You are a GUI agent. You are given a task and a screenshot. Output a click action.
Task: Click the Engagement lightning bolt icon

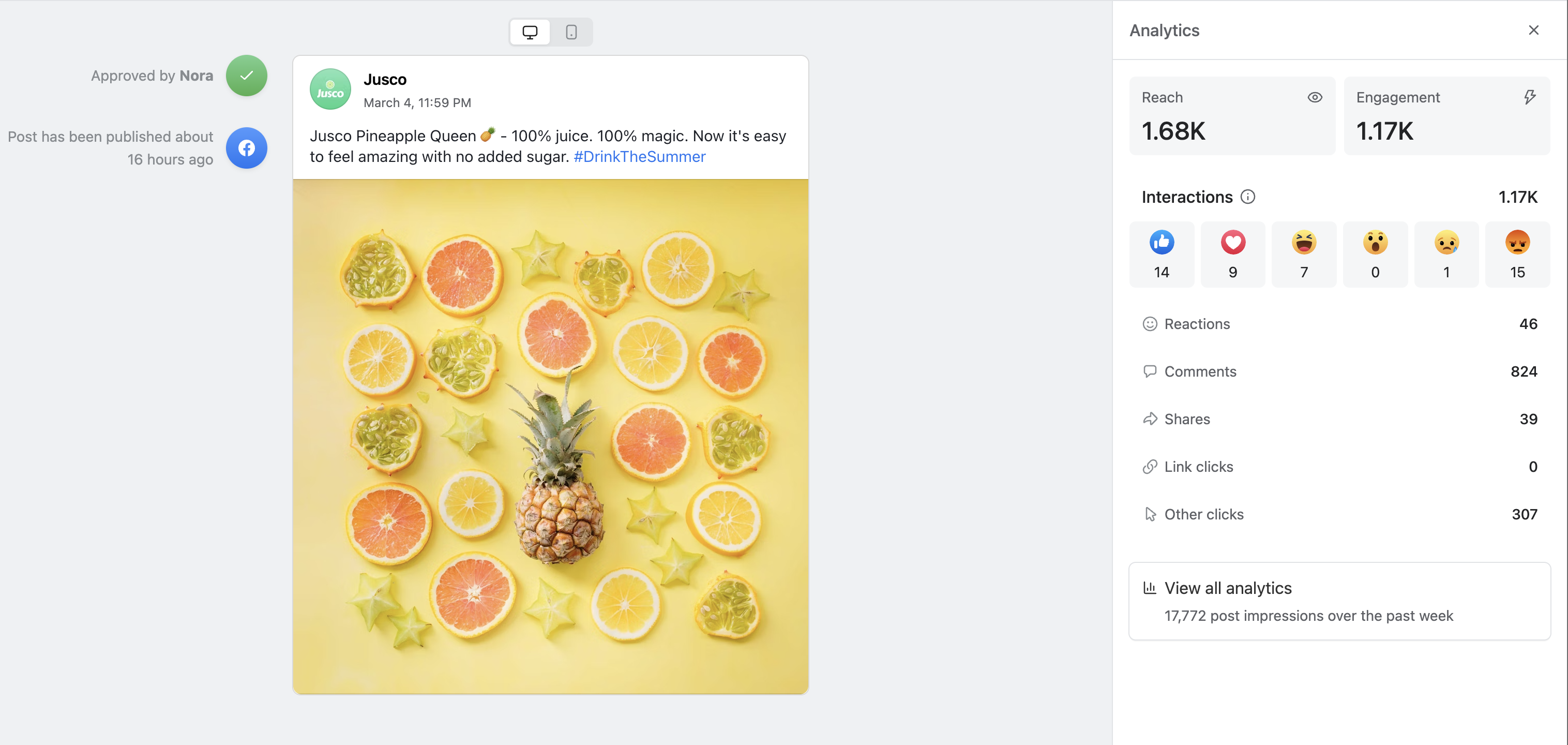(1530, 97)
